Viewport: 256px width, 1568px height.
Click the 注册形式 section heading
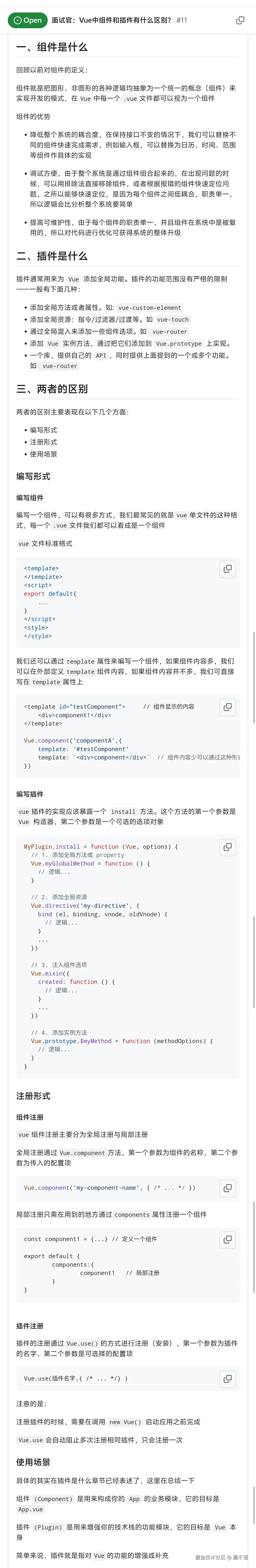click(x=34, y=1096)
